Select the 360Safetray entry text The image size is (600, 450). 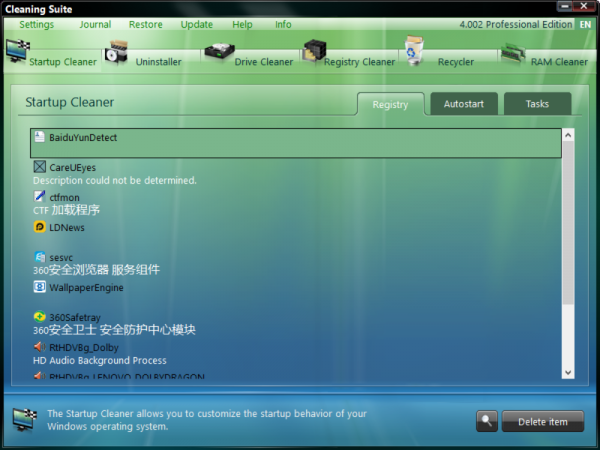[75, 317]
